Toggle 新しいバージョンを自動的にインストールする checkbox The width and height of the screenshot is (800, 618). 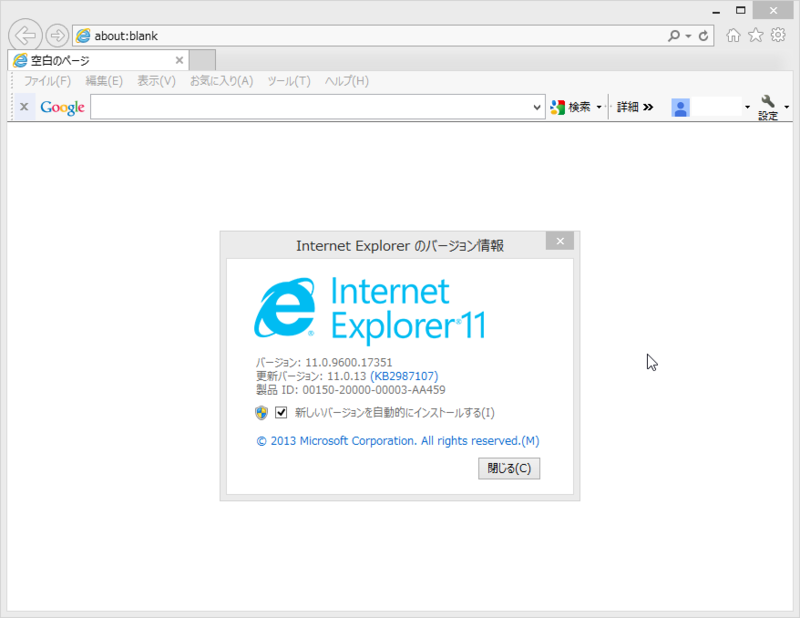(x=281, y=412)
